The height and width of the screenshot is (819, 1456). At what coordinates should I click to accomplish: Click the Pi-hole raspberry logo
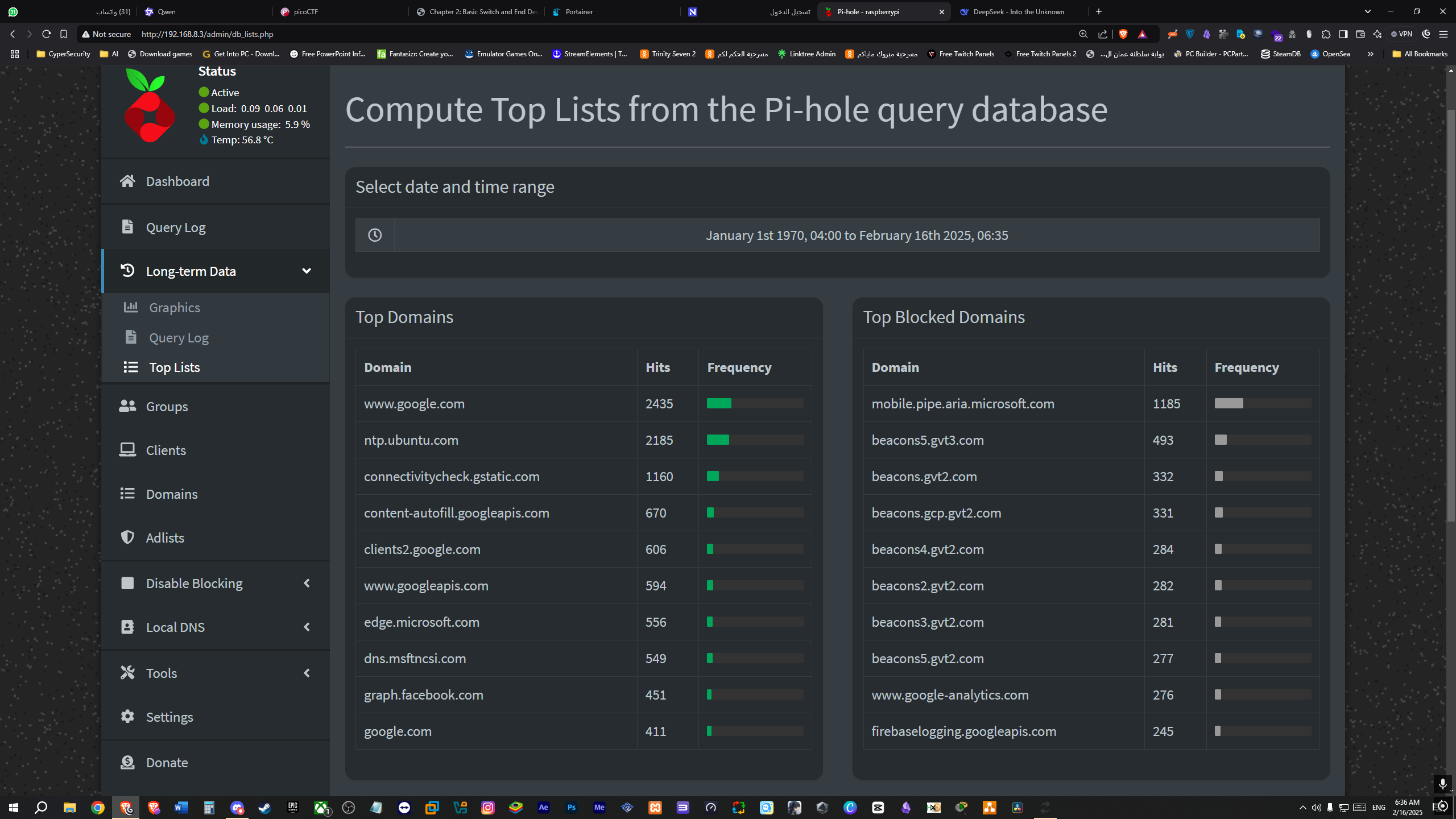[x=150, y=105]
